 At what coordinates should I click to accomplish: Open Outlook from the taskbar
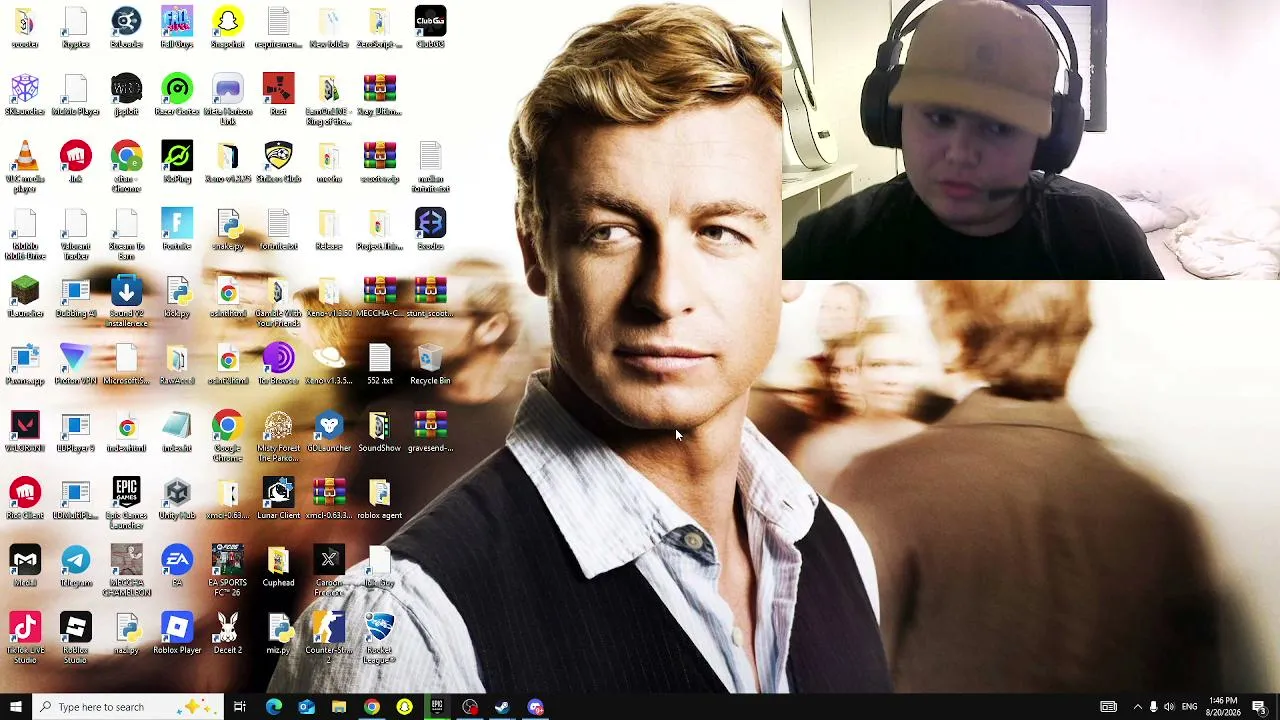point(306,707)
